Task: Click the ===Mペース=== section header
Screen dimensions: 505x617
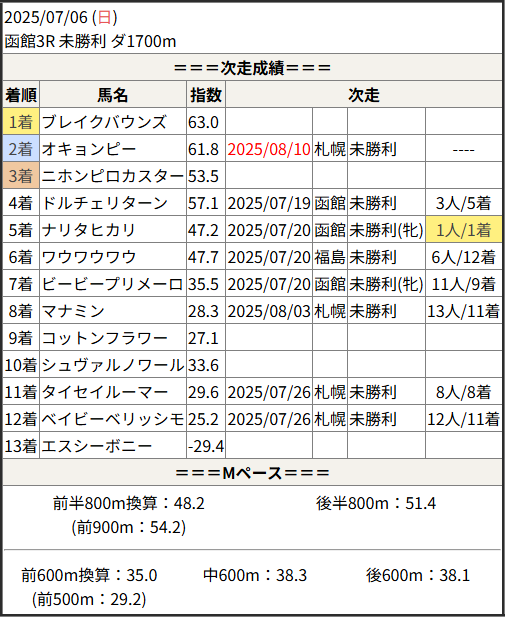Action: pyautogui.click(x=252, y=473)
